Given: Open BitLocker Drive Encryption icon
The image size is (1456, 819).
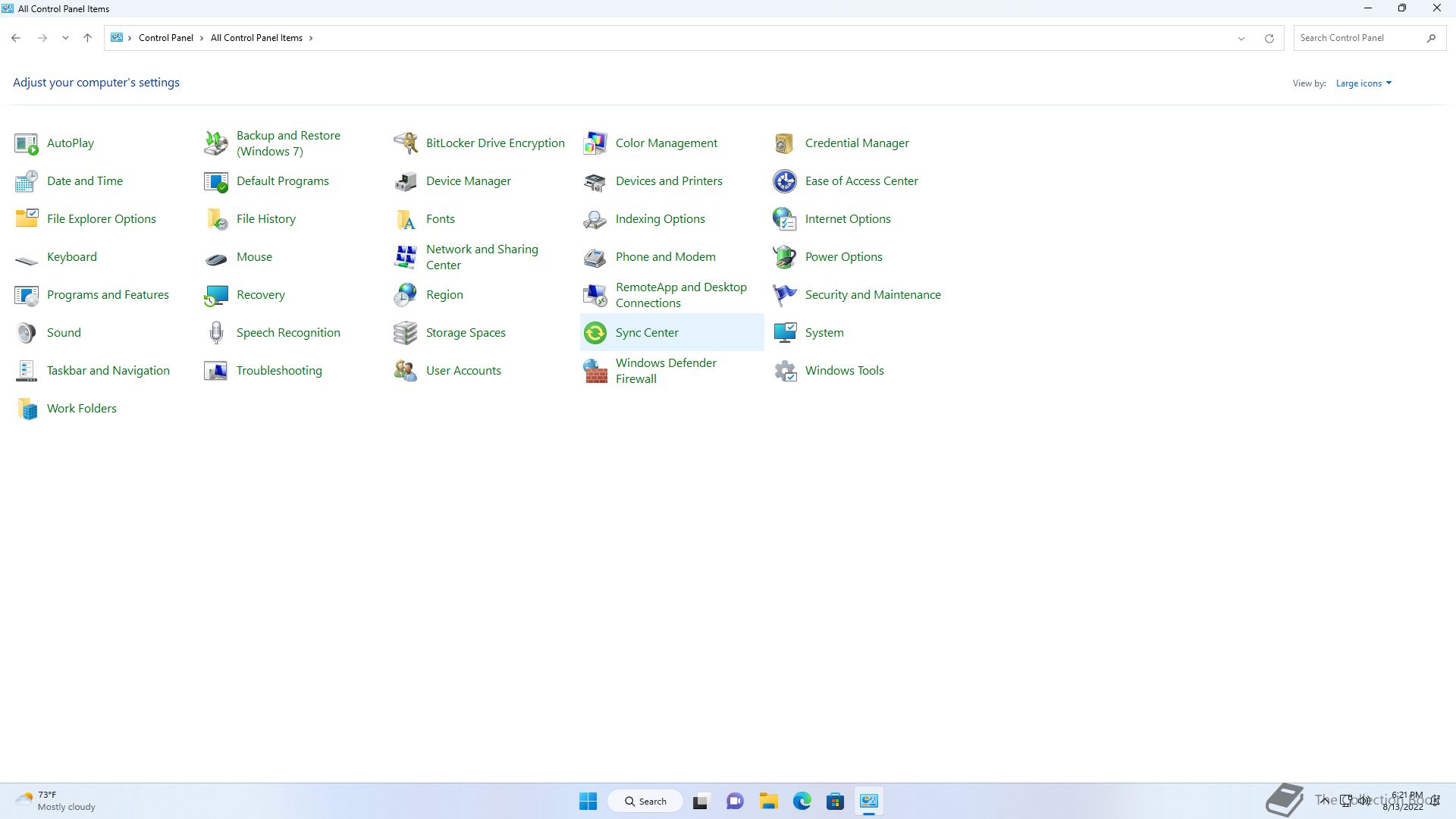Looking at the screenshot, I should (406, 143).
